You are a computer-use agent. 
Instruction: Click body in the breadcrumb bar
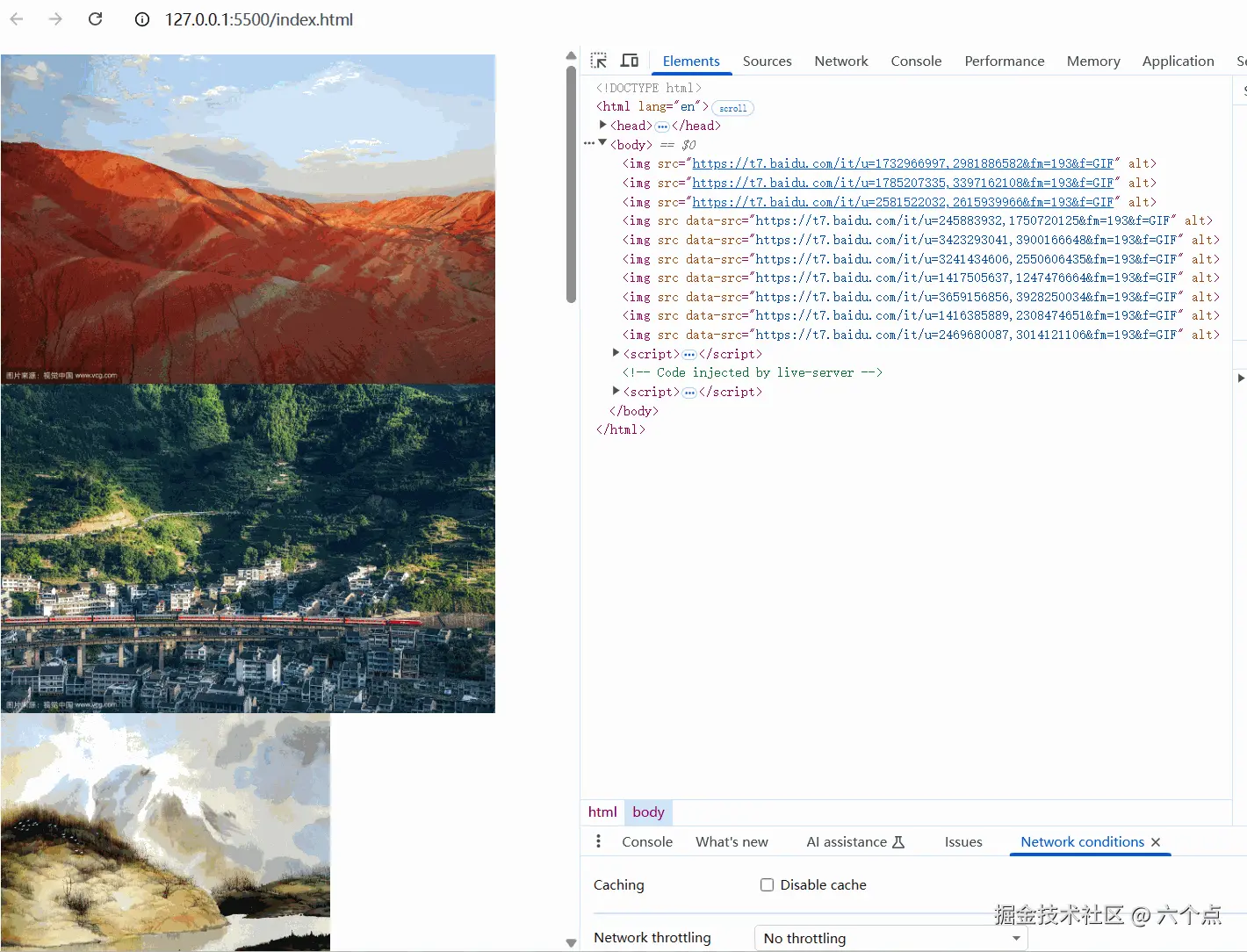point(648,812)
